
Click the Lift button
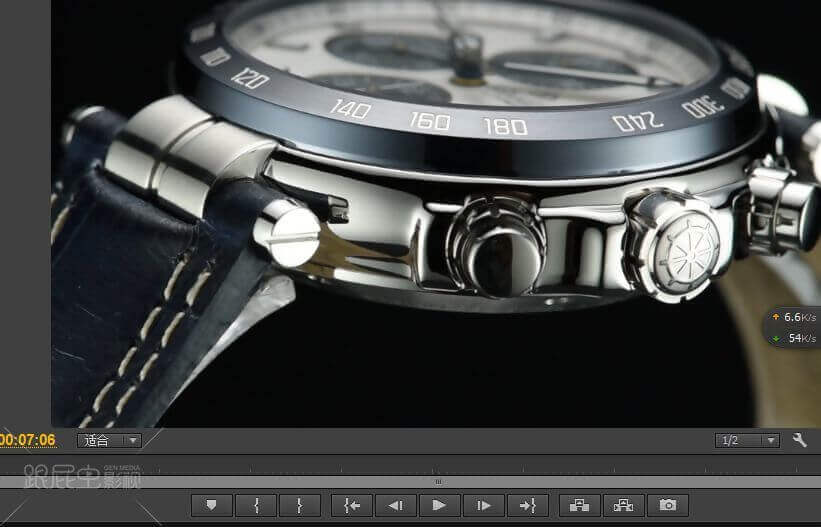coord(580,505)
